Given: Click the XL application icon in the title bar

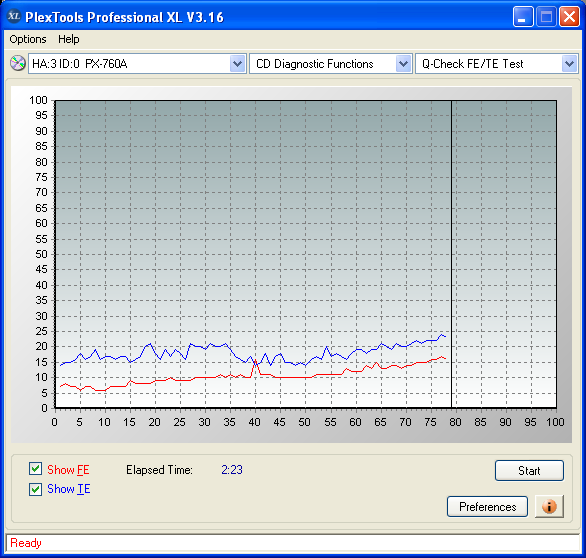Looking at the screenshot, I should [x=14, y=16].
